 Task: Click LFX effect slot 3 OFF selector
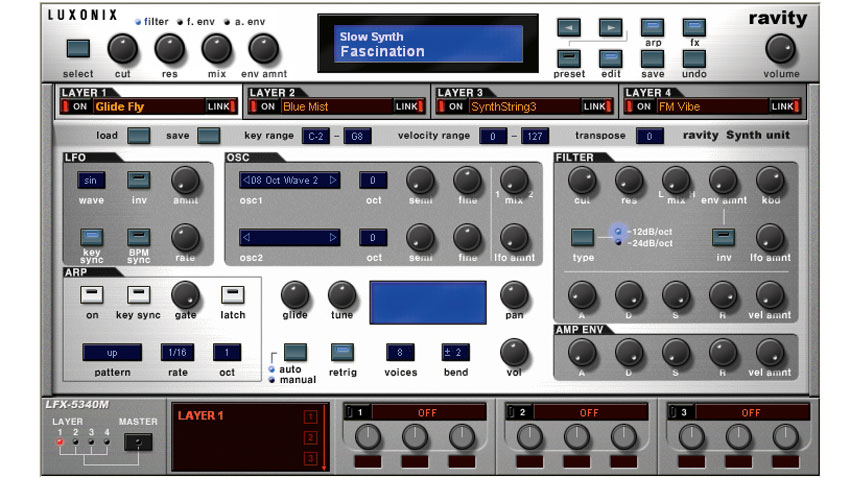pyautogui.click(x=752, y=412)
